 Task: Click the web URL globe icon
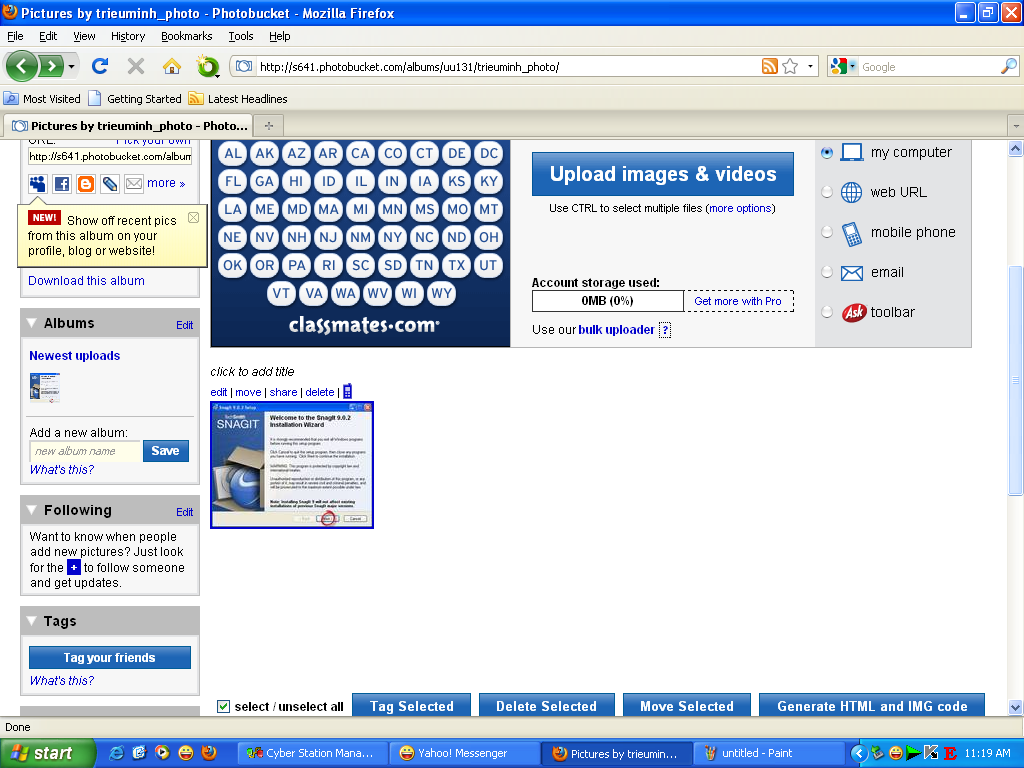[851, 193]
